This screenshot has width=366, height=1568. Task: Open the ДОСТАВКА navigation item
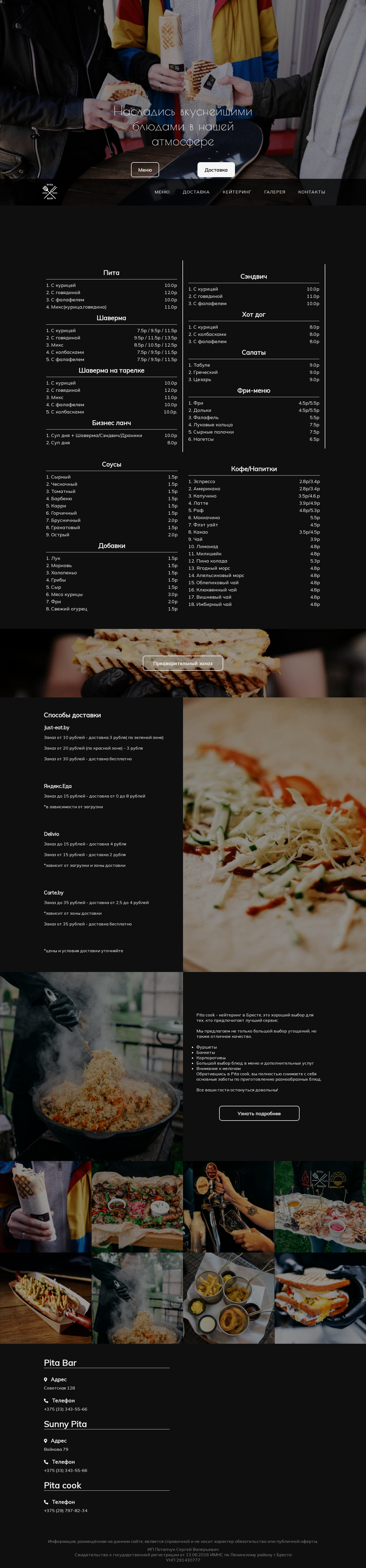coord(196,192)
